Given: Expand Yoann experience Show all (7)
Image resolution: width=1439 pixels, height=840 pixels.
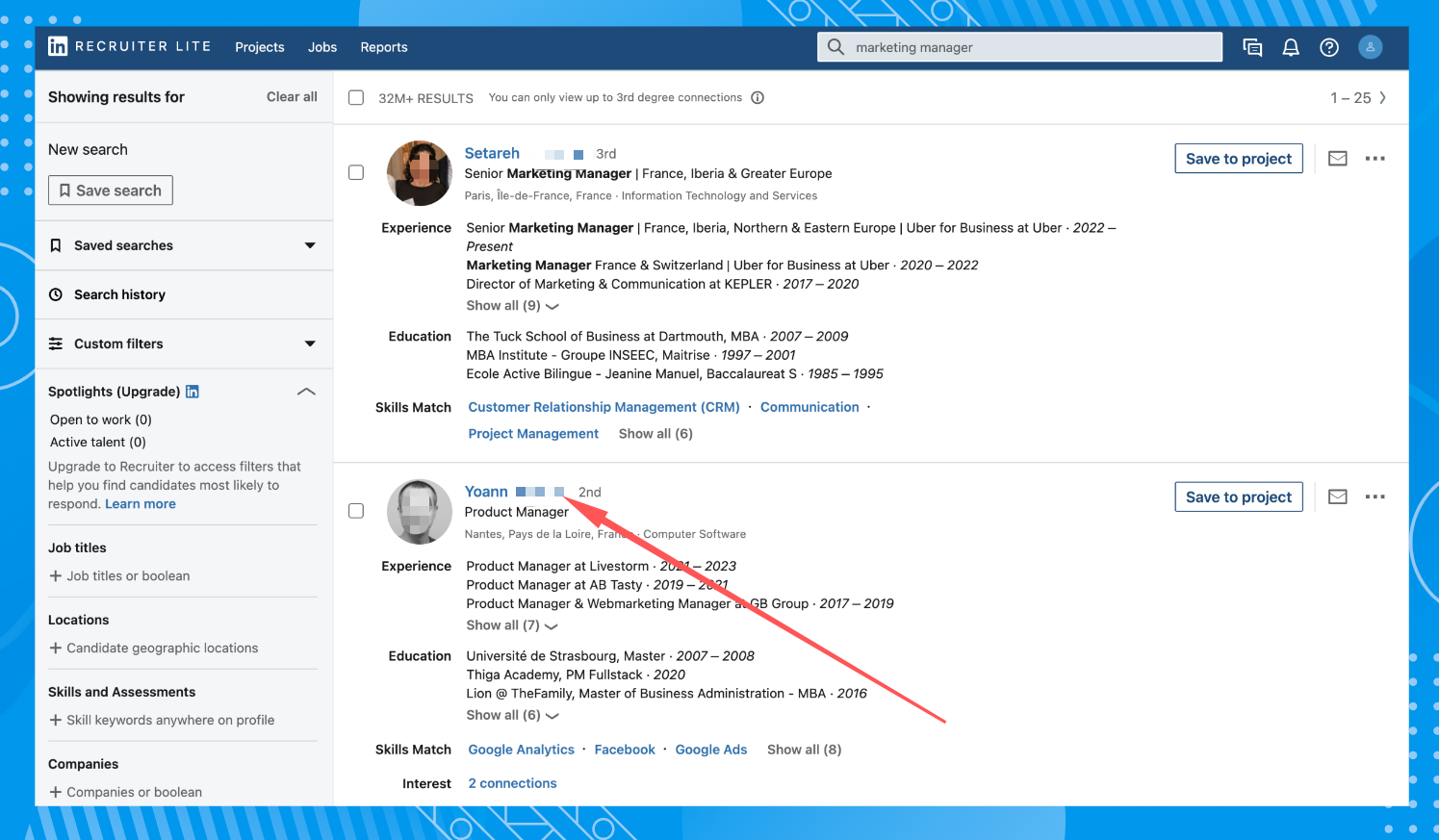Looking at the screenshot, I should point(512,625).
